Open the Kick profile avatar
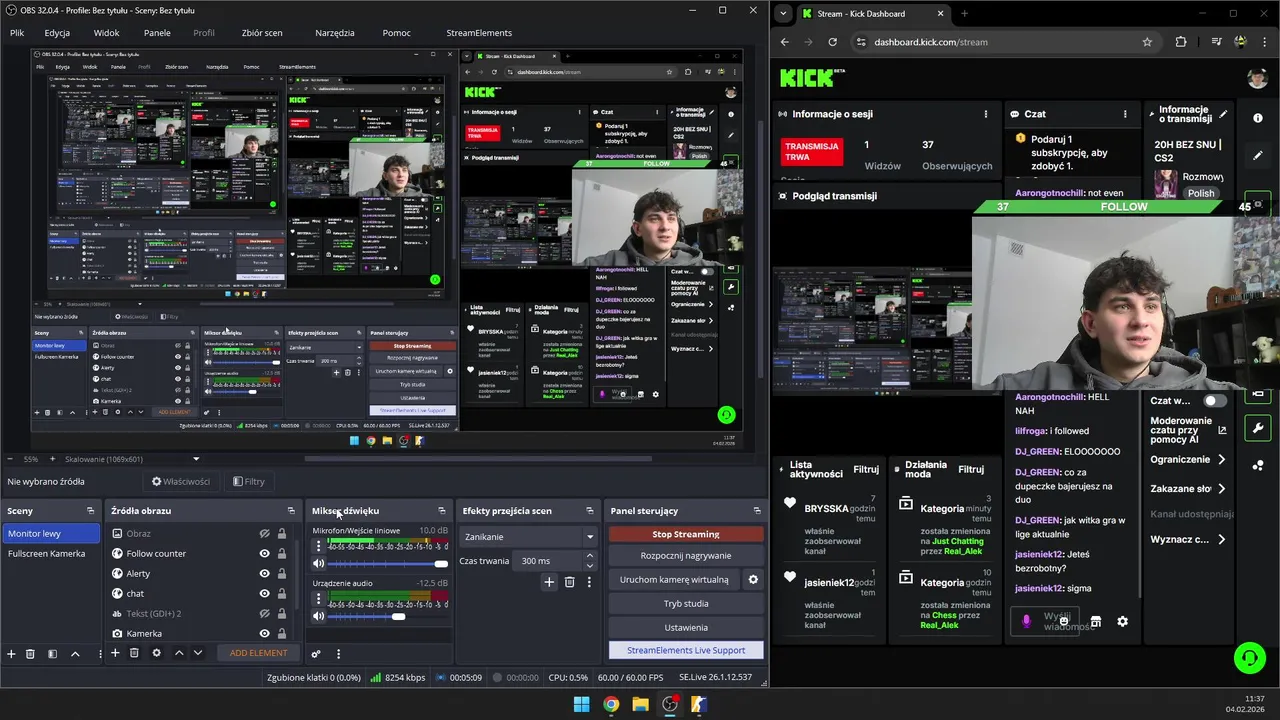Image resolution: width=1280 pixels, height=720 pixels. 1257,78
